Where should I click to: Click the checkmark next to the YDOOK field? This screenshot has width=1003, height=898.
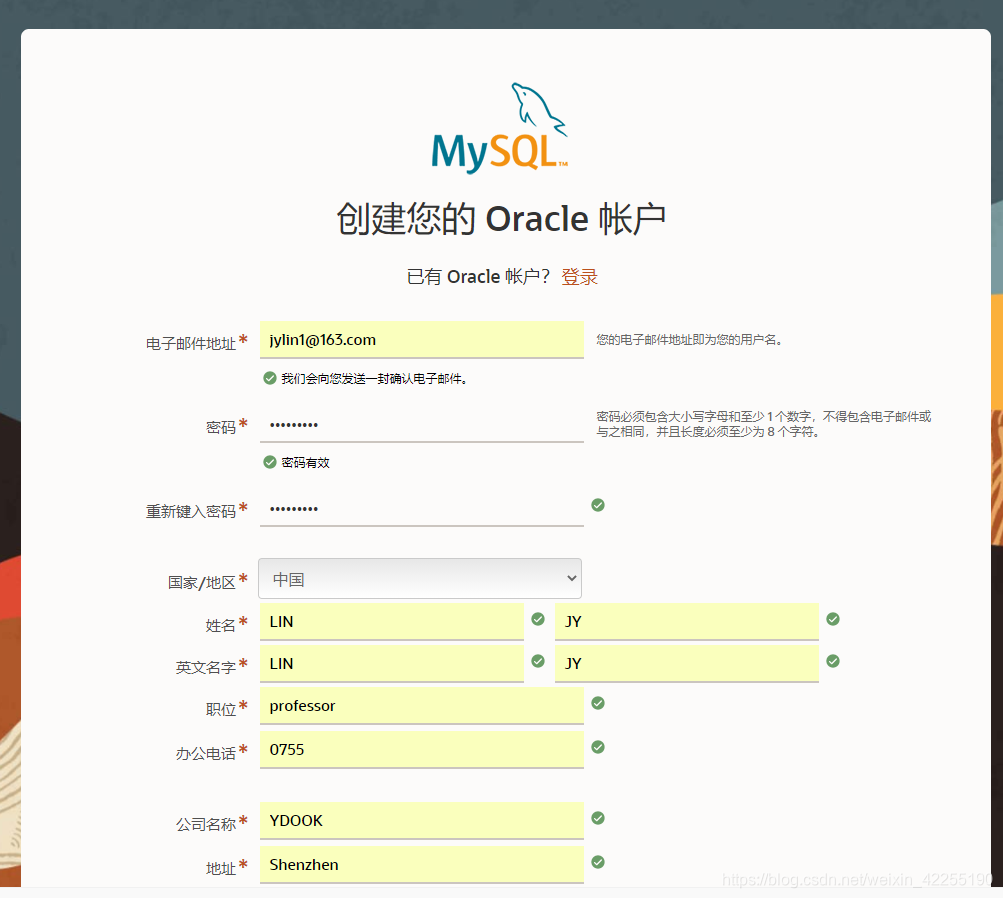pyautogui.click(x=598, y=818)
